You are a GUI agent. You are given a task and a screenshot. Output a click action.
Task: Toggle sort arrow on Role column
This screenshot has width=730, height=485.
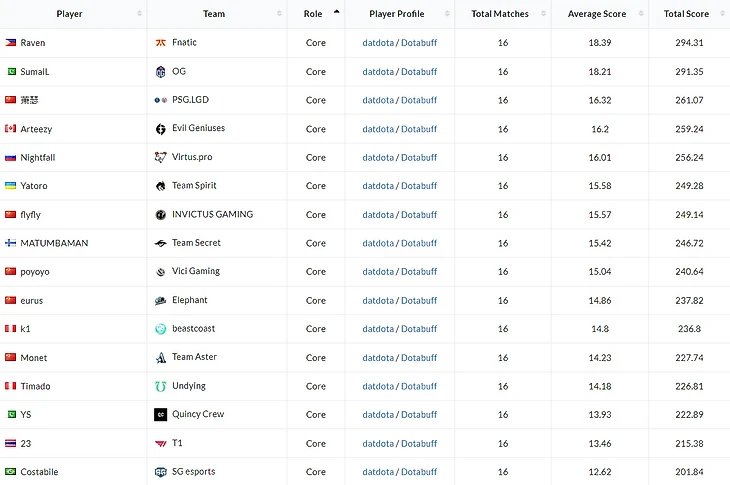[336, 13]
